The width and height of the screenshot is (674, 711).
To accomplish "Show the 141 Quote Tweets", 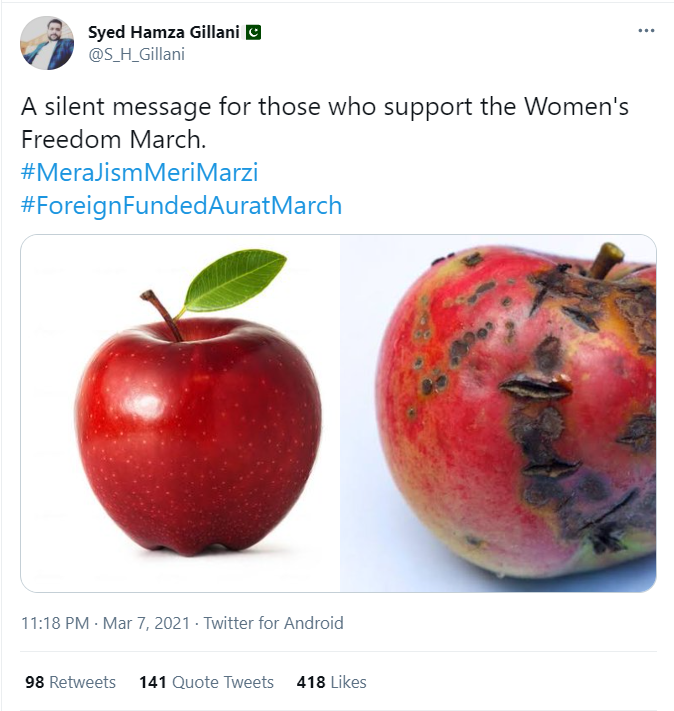I will (x=206, y=682).
